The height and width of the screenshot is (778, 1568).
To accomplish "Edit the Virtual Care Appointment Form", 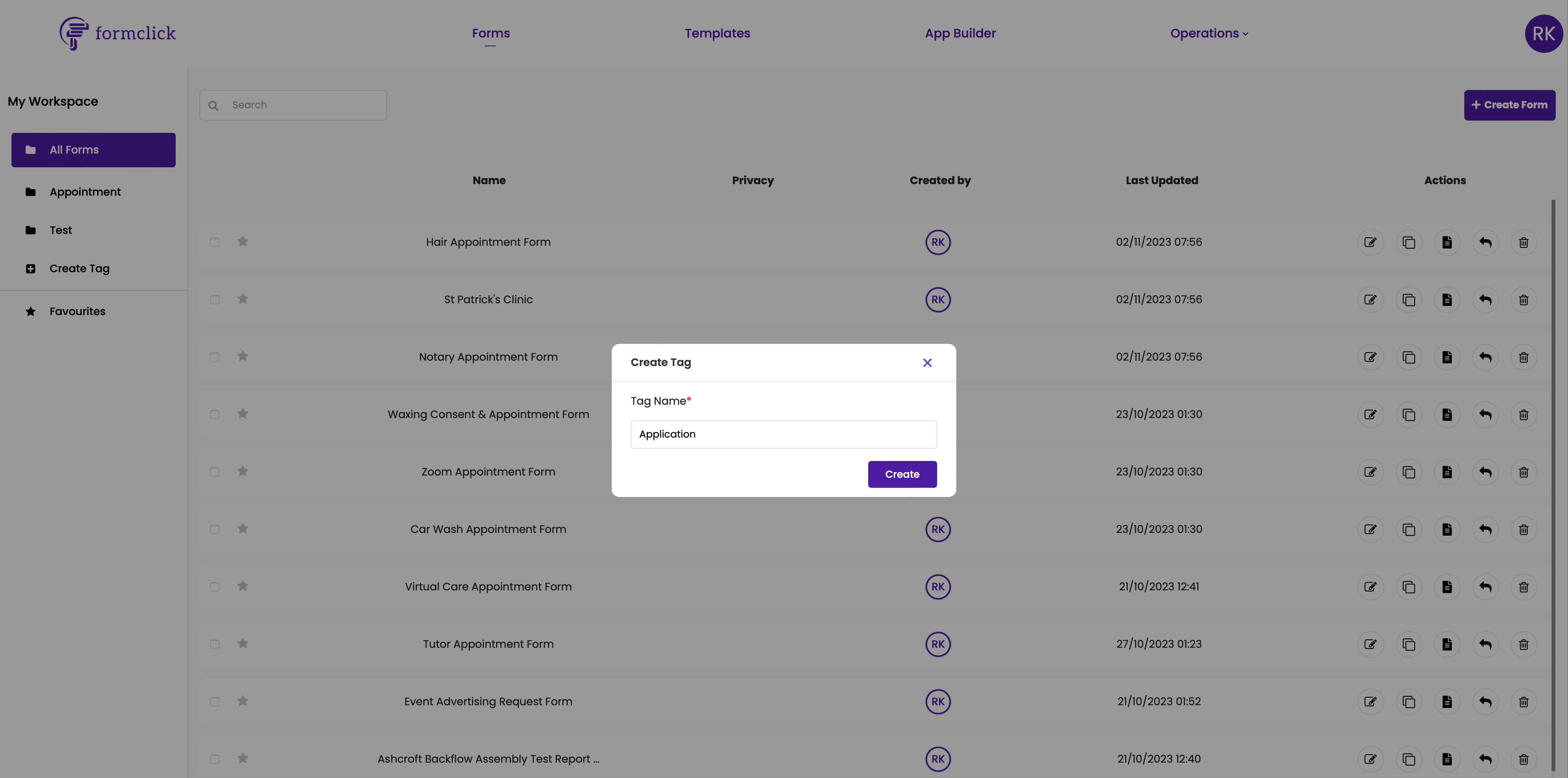I will [x=1370, y=587].
